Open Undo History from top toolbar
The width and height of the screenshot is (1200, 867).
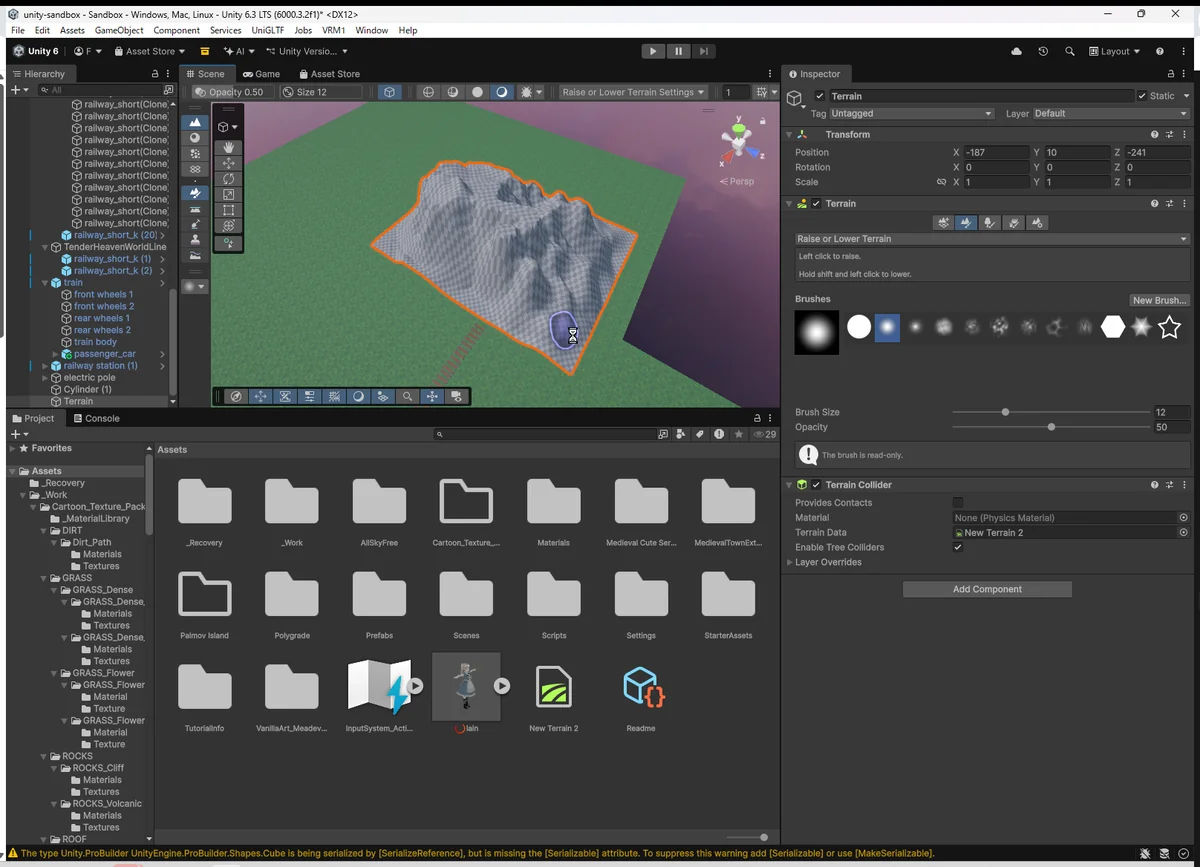tap(1043, 51)
